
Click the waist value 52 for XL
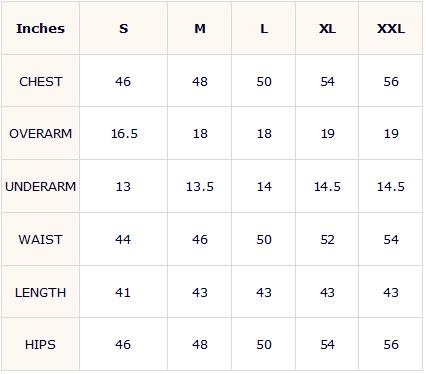pyautogui.click(x=327, y=239)
